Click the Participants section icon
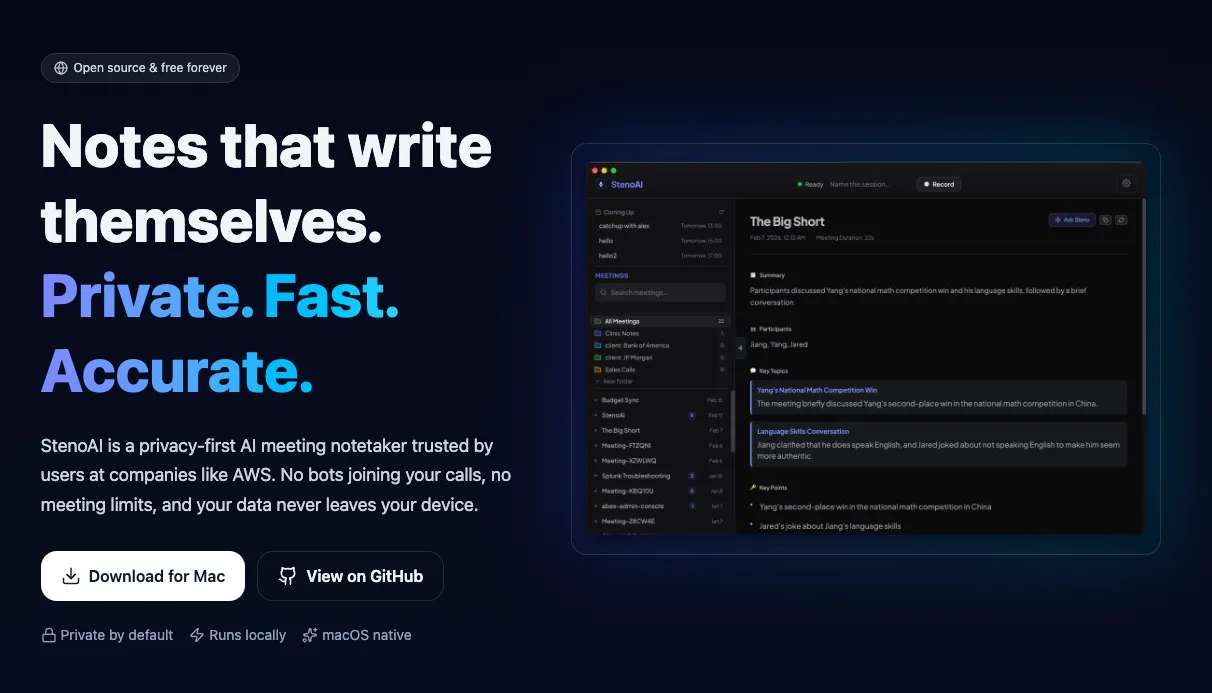This screenshot has height=693, width=1212. coord(753,329)
